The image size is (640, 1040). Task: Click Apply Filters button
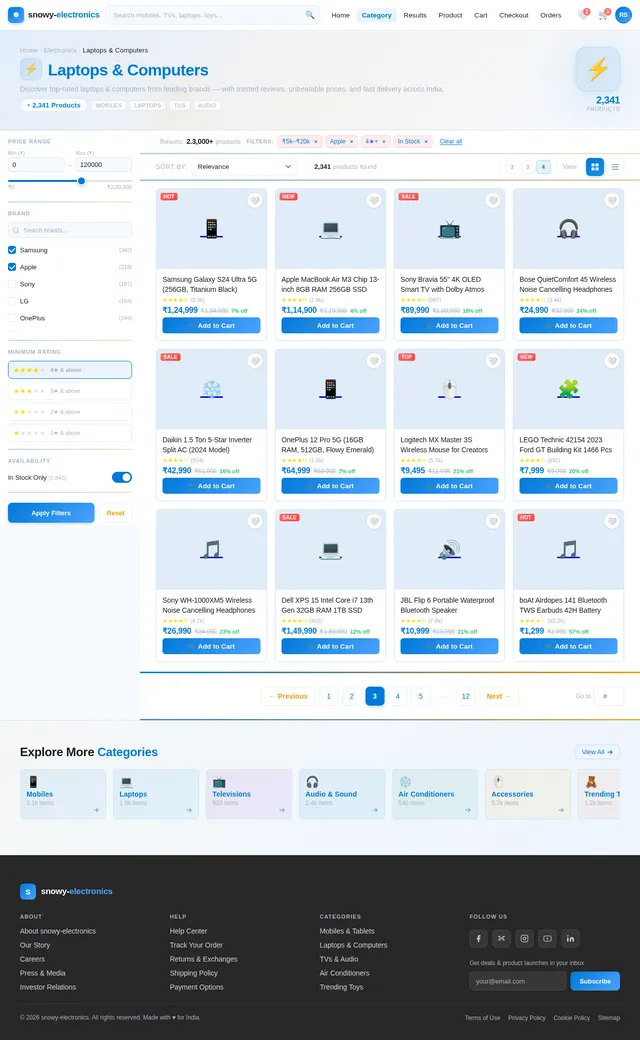(51, 513)
